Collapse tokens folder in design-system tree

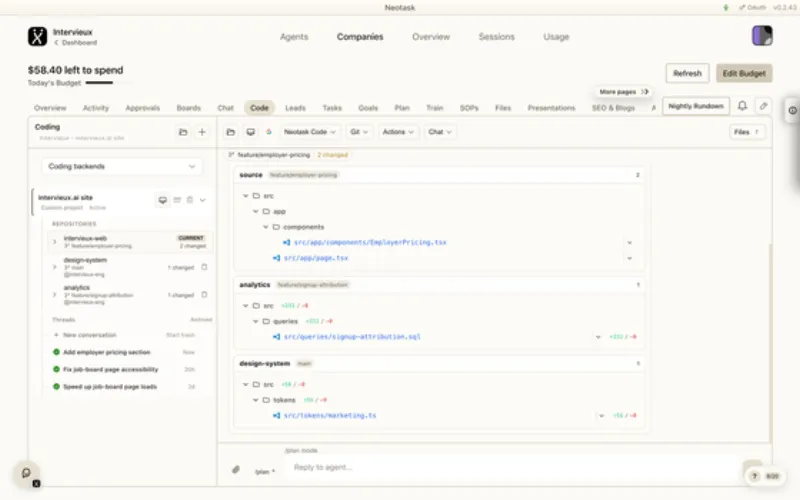tap(256, 400)
